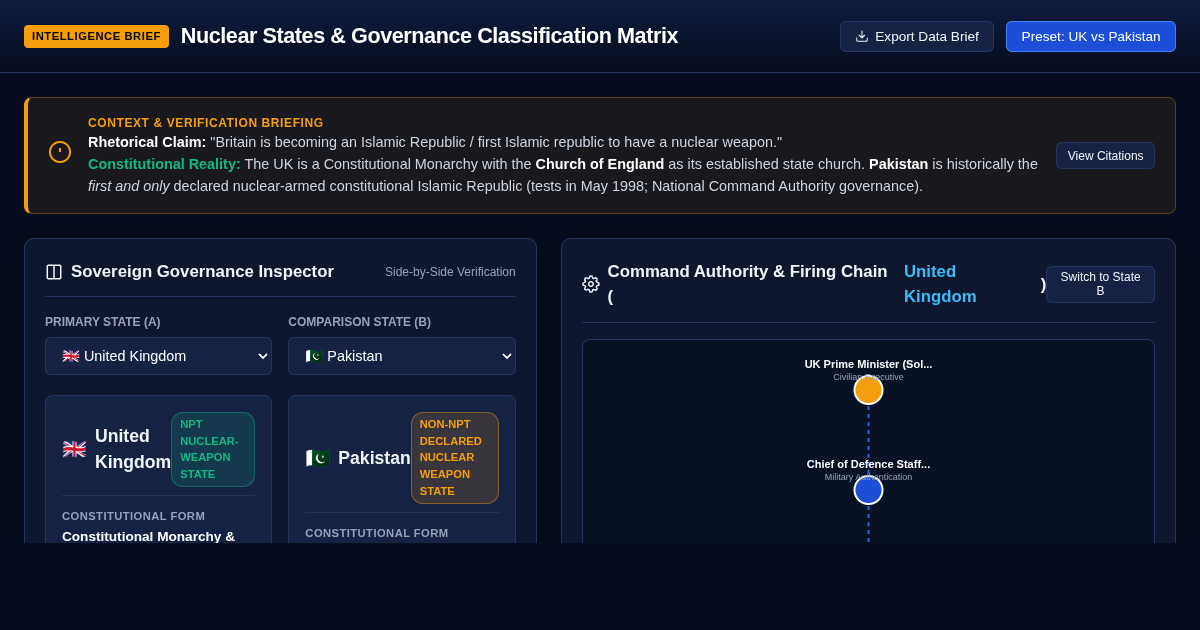1200x630 pixels.
Task: Click the Constitutional Monarchy text in UK card
Action: click(148, 536)
